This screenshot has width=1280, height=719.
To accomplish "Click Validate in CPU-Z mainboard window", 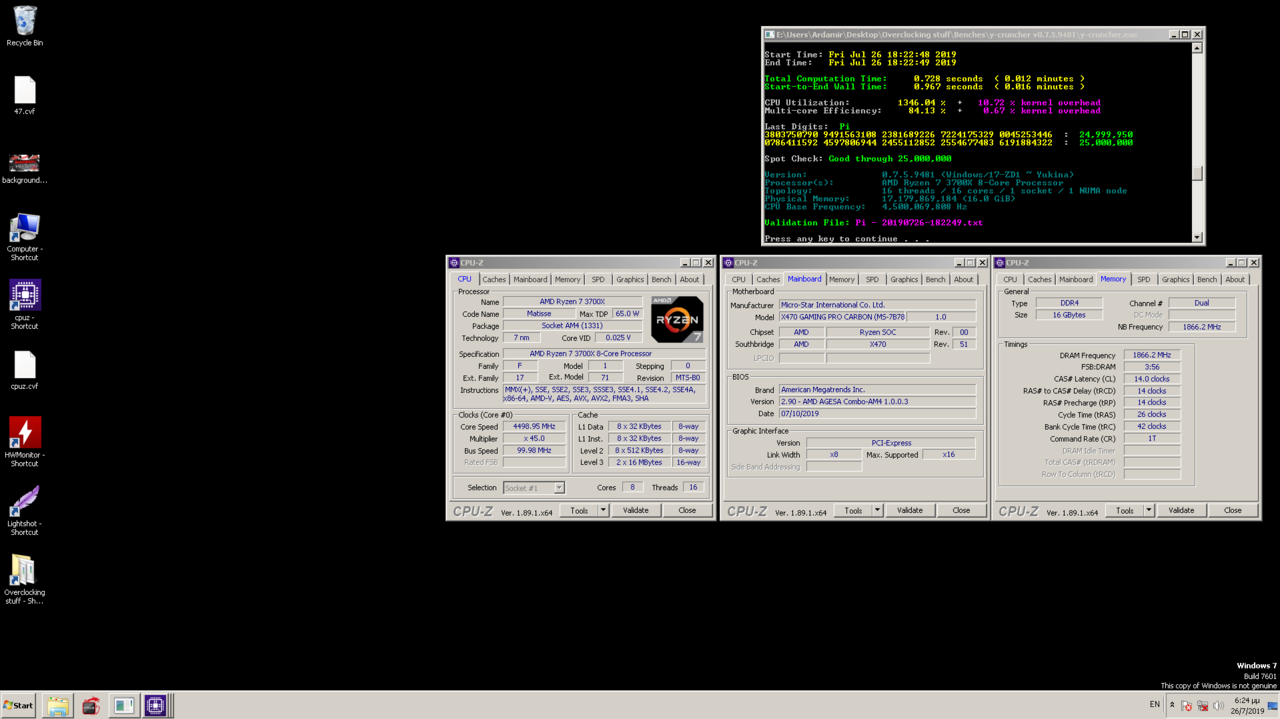I will click(910, 510).
